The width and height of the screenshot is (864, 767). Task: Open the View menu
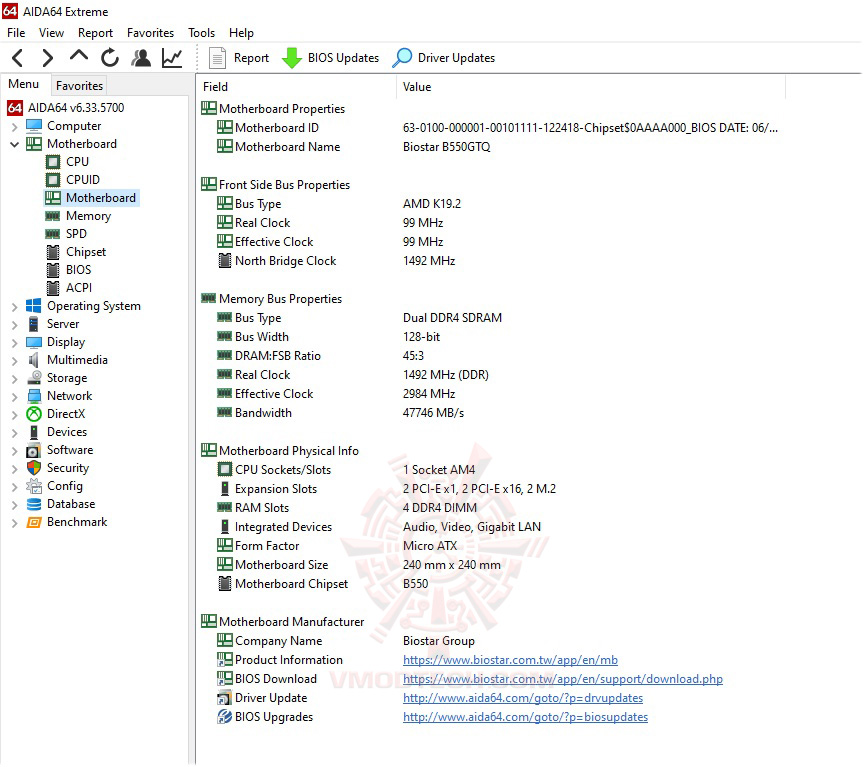click(51, 33)
